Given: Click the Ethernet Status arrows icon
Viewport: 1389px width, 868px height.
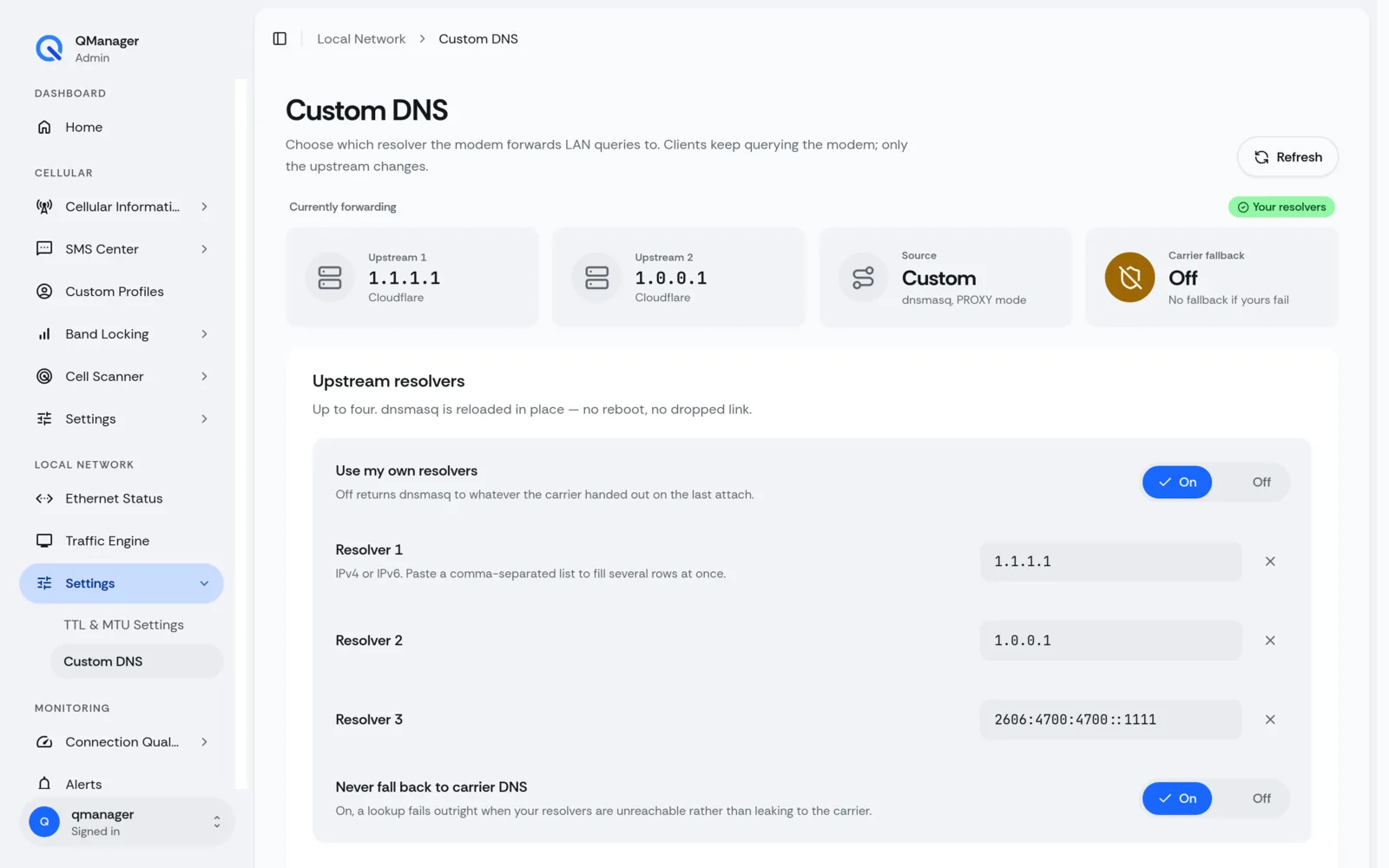Looking at the screenshot, I should [44, 498].
